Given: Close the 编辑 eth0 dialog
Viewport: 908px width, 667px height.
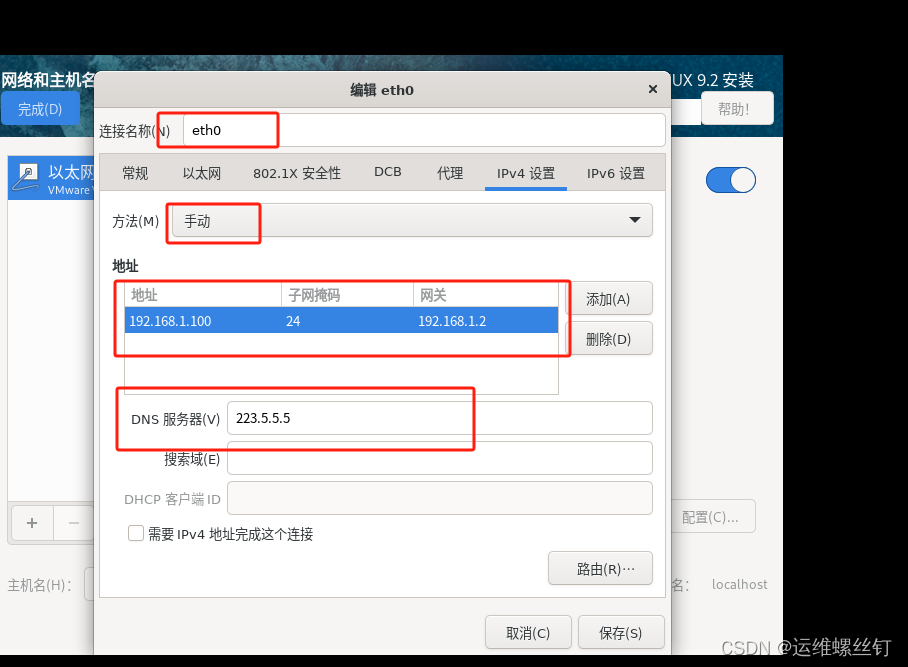Looking at the screenshot, I should (653, 89).
